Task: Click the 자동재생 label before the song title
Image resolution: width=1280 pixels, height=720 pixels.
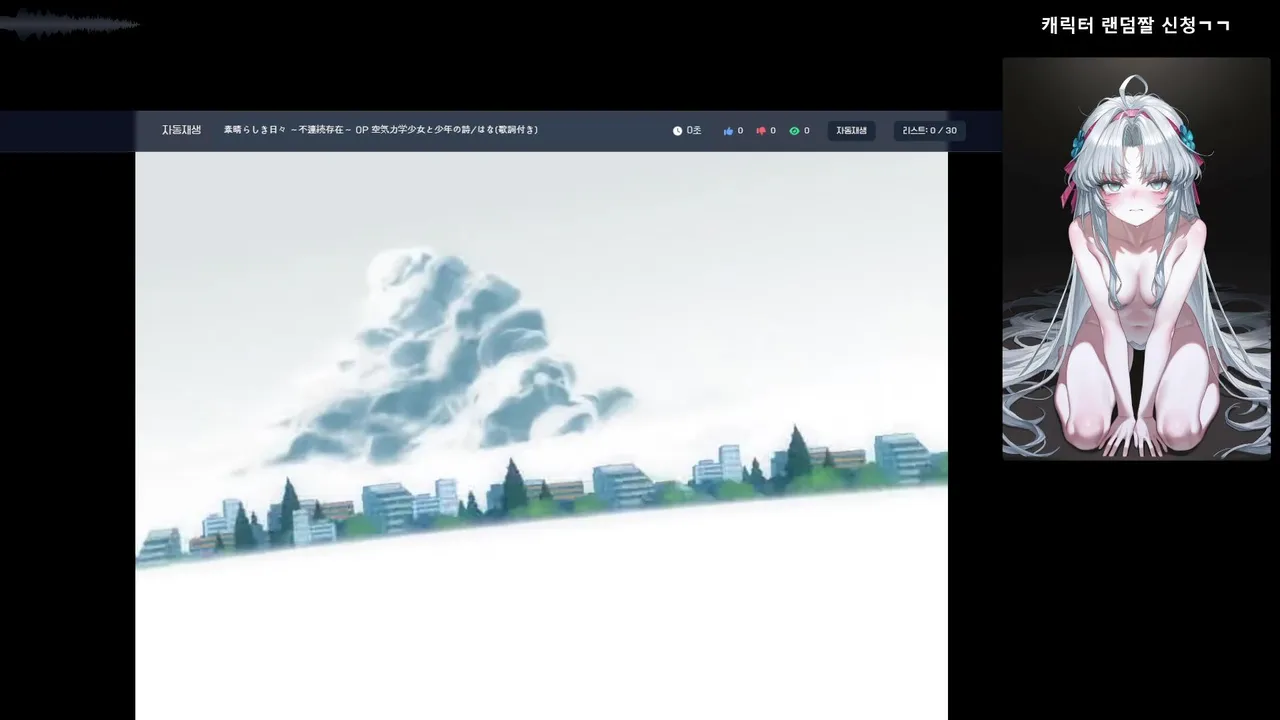Action: pos(182,130)
